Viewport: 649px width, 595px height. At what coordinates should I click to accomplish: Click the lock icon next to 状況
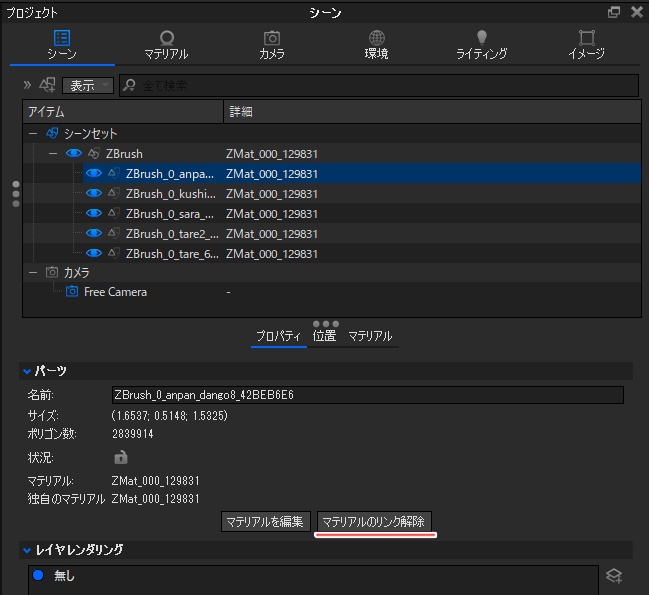(x=121, y=457)
